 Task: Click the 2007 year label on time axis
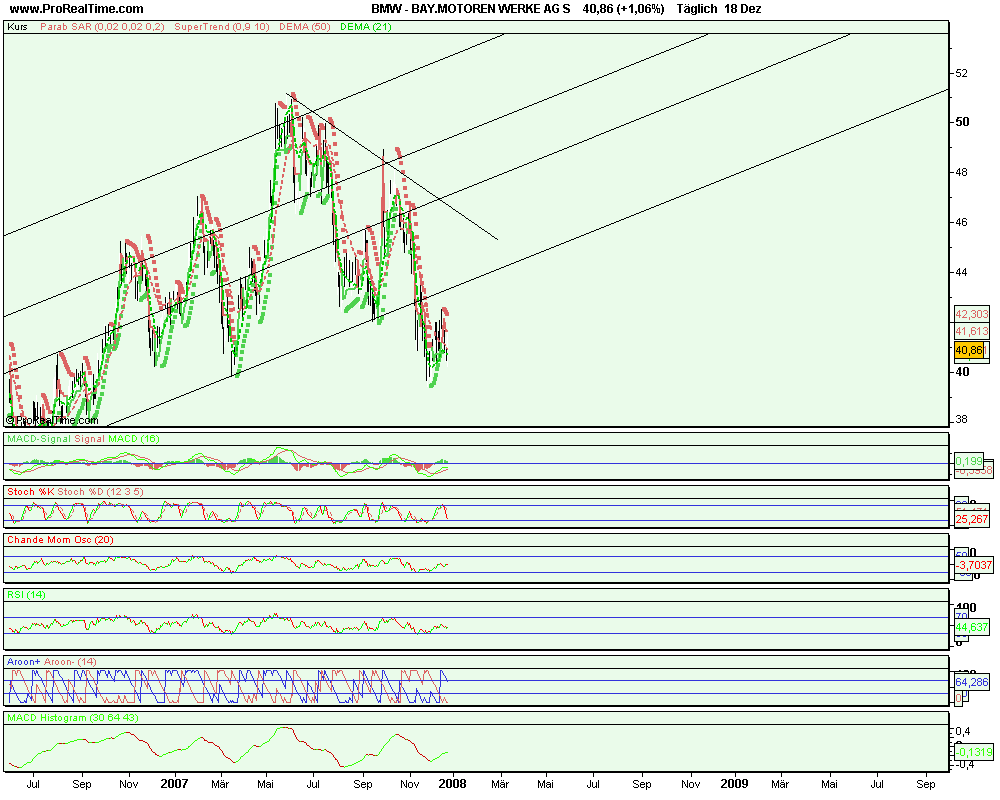pyautogui.click(x=173, y=783)
